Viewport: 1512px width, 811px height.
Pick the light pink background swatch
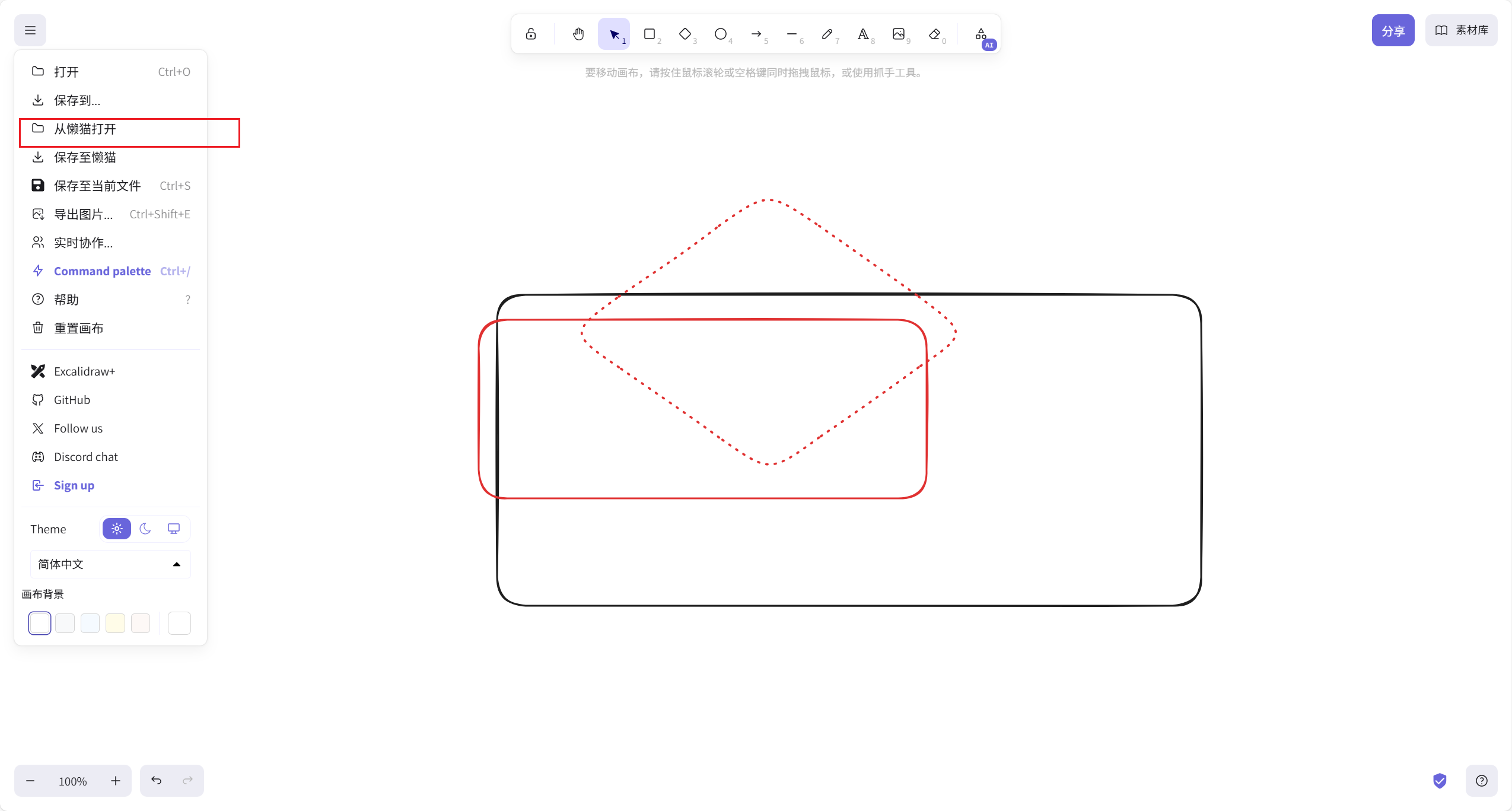(141, 623)
